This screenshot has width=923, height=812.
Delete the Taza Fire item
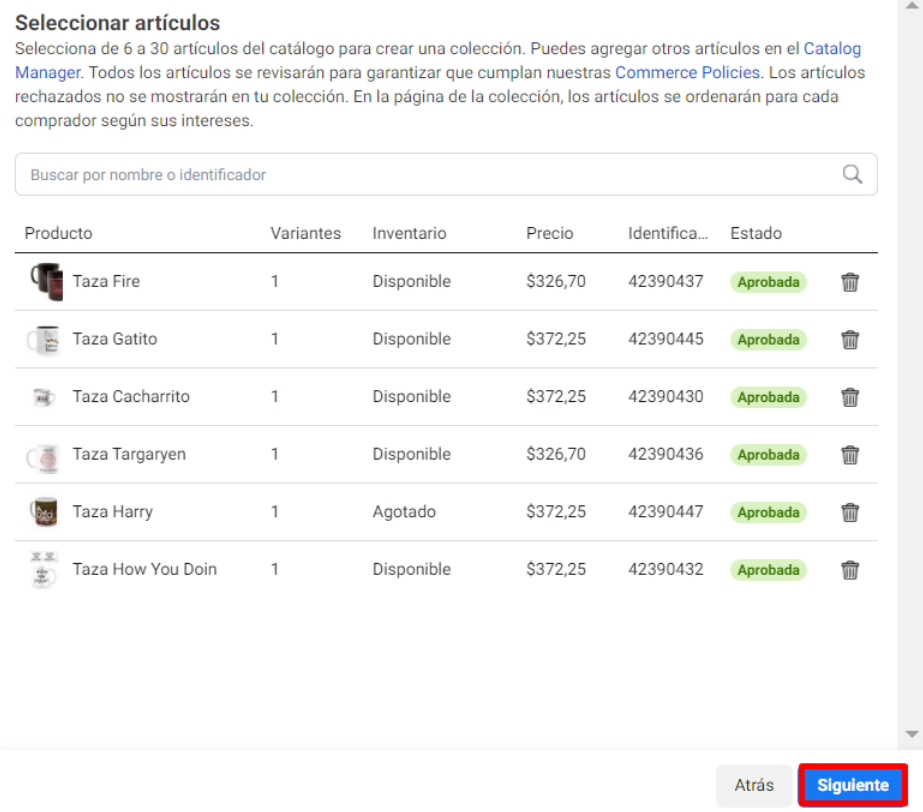click(x=849, y=282)
